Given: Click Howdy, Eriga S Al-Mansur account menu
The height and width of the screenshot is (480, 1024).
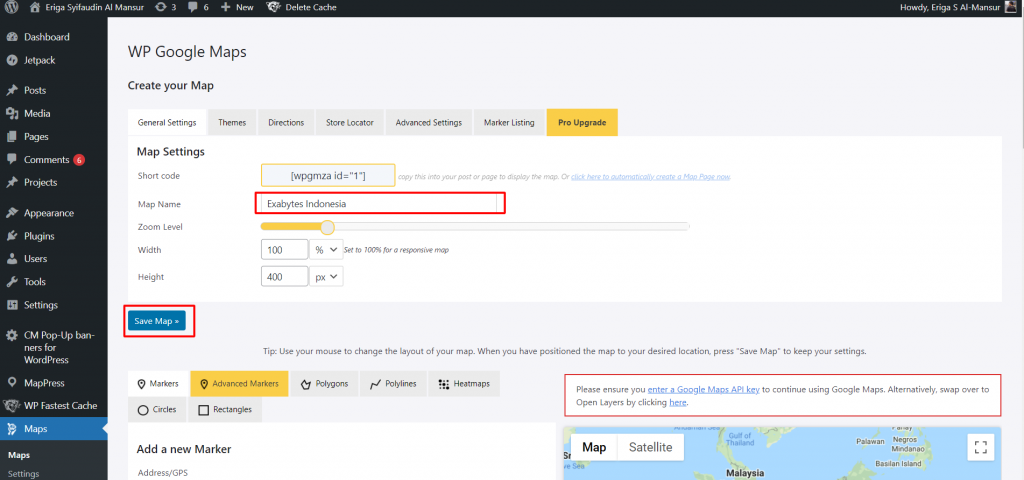Looking at the screenshot, I should tap(959, 8).
